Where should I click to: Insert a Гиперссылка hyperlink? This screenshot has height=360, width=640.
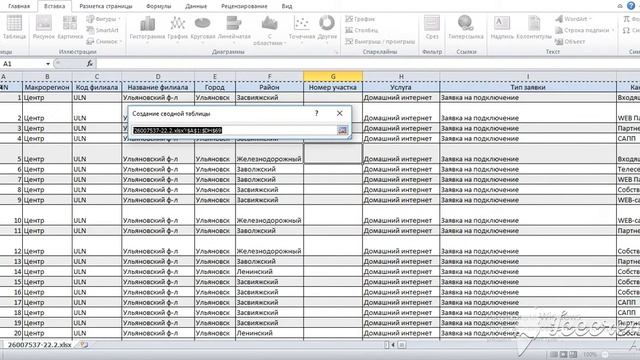pyautogui.click(x=466, y=28)
